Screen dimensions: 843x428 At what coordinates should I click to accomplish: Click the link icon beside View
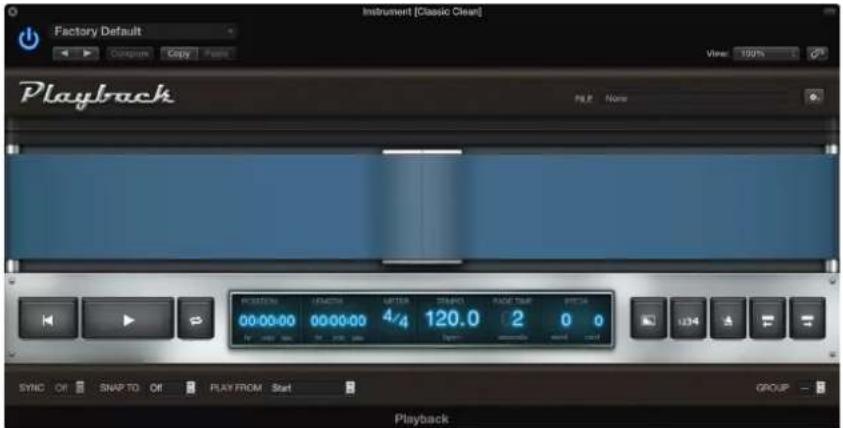(x=817, y=54)
